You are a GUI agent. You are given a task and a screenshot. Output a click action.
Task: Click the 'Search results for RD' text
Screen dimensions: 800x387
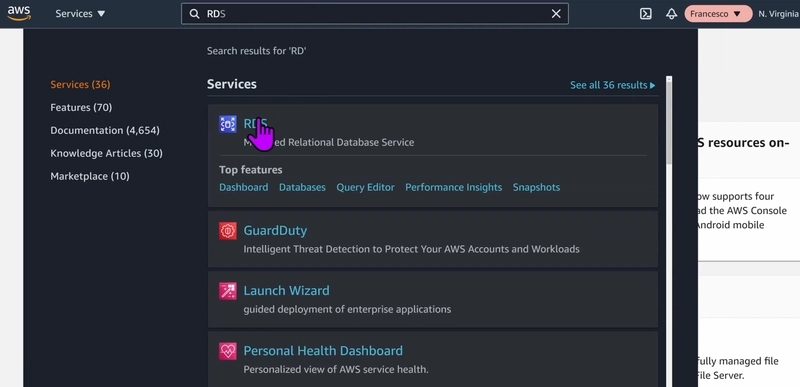coord(256,50)
